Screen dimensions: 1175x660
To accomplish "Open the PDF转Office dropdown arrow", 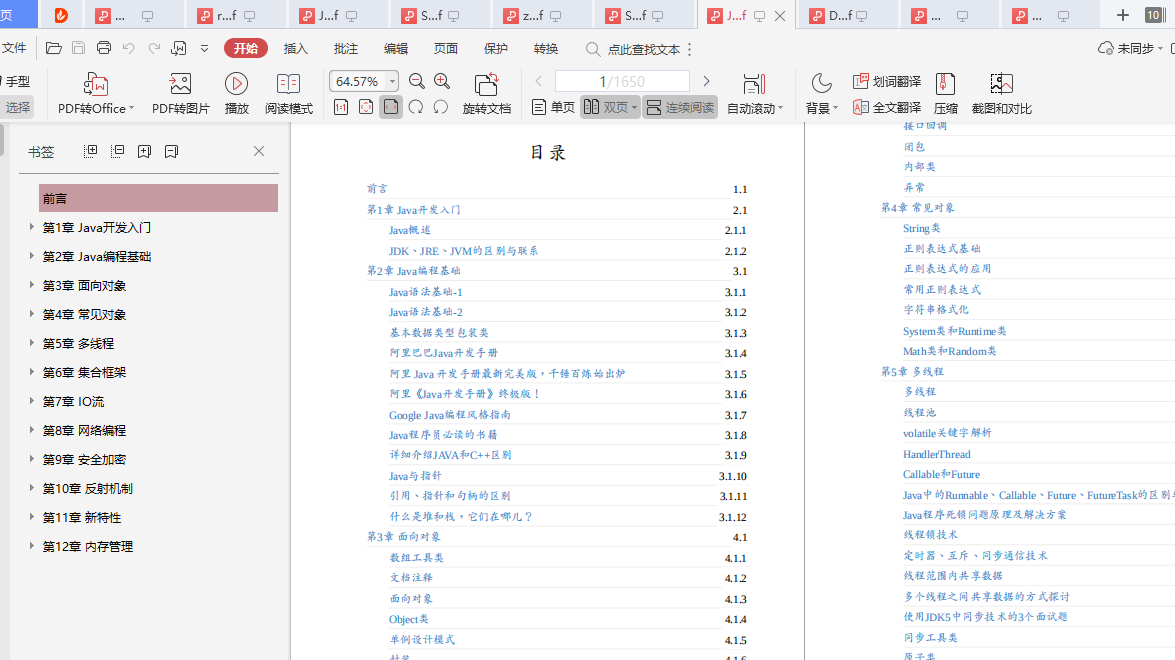I will 131,108.
